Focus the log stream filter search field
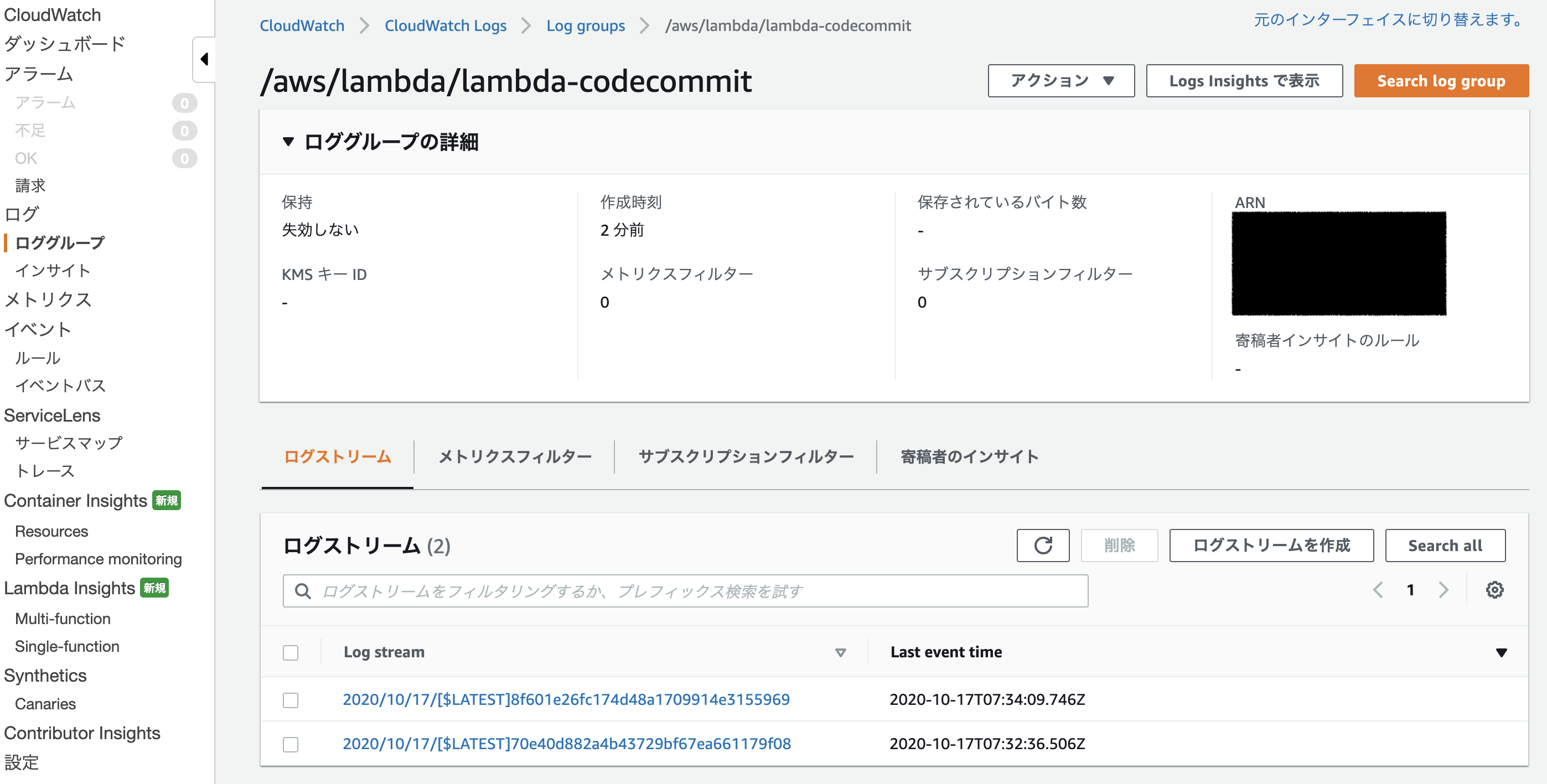Image resolution: width=1547 pixels, height=784 pixels. point(685,591)
